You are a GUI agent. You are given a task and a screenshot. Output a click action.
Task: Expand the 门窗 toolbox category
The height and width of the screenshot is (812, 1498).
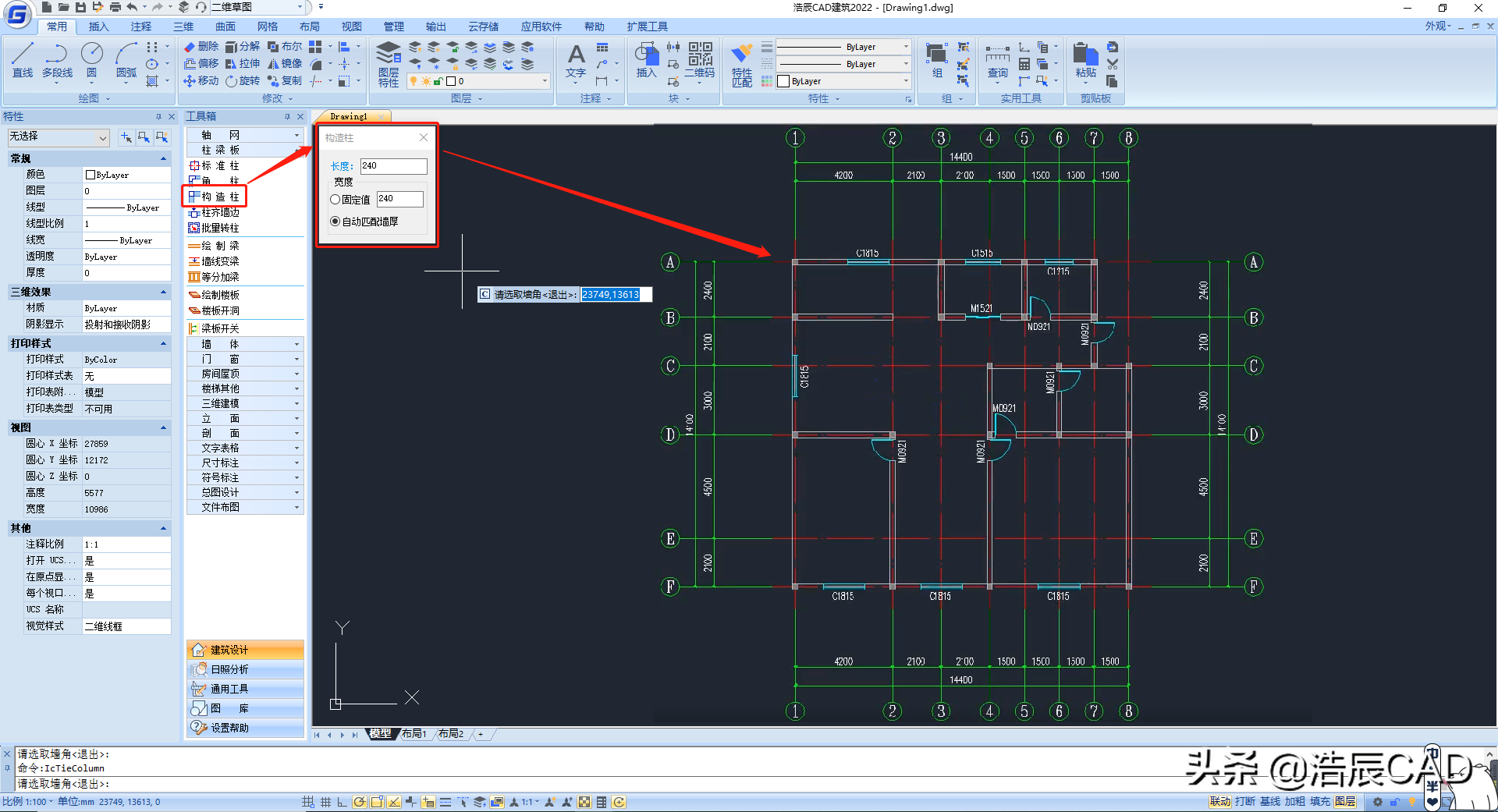click(x=245, y=359)
